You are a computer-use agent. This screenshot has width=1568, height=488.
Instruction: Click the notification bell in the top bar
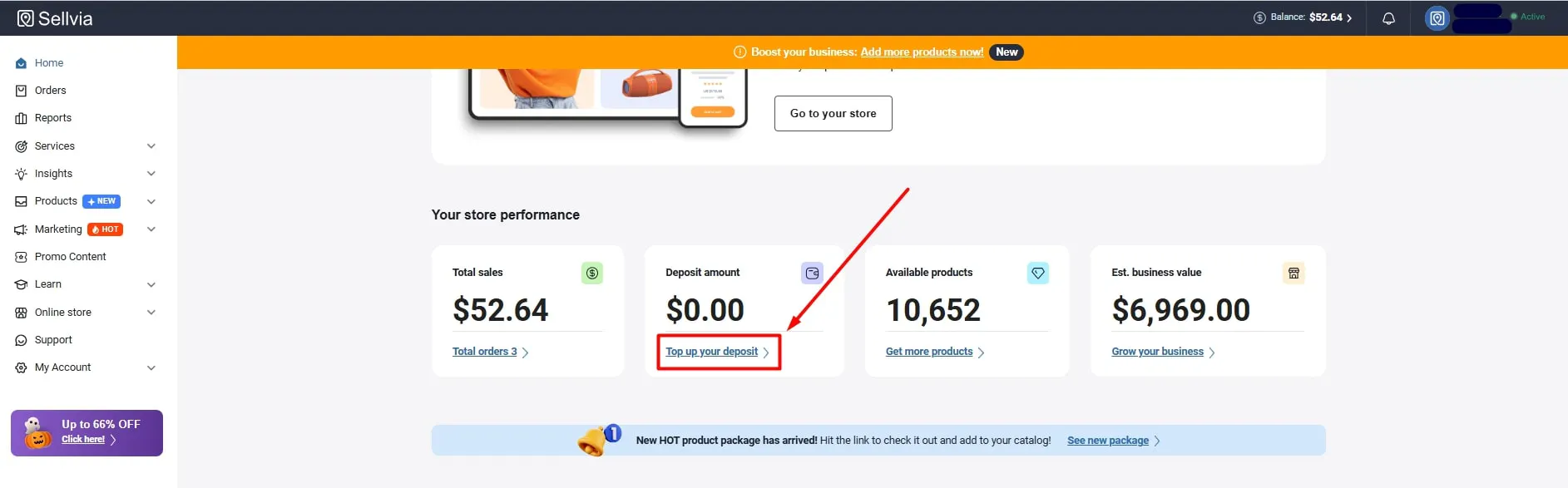pos(1387,17)
